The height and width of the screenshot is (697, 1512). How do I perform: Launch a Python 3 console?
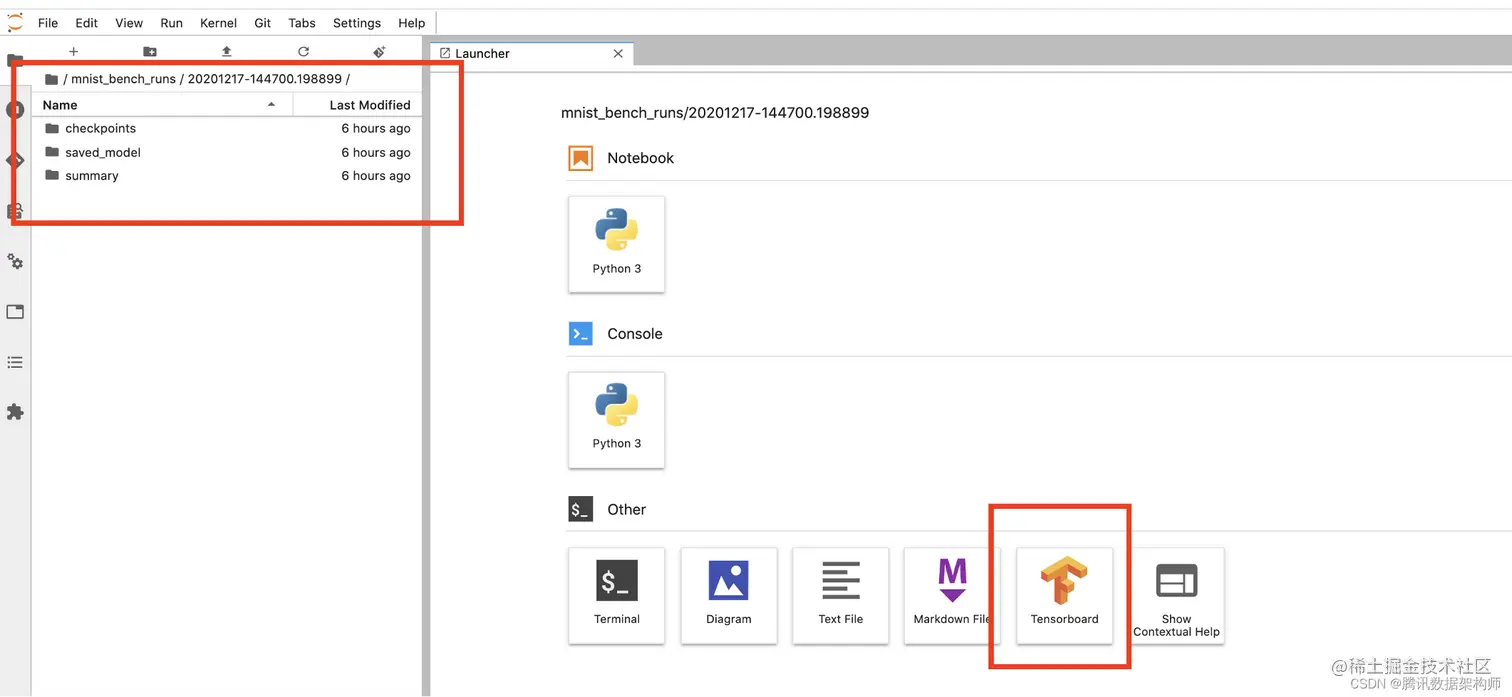(x=616, y=420)
